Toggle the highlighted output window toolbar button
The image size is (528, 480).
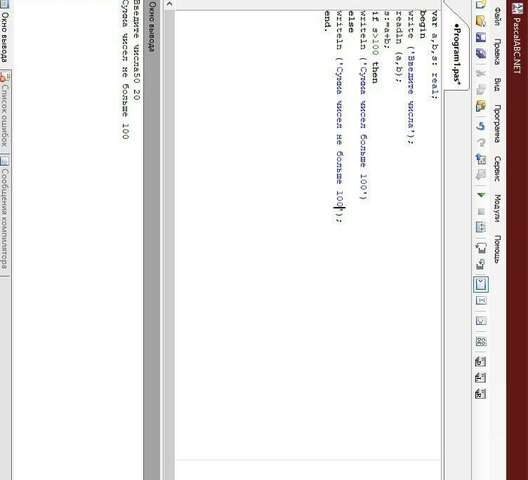tap(481, 284)
